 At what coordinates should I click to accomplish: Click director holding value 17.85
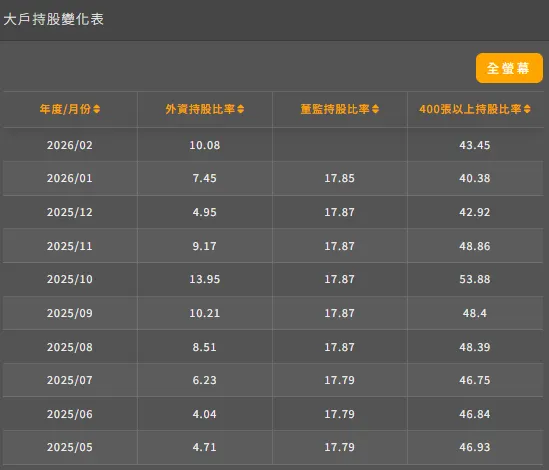point(339,178)
